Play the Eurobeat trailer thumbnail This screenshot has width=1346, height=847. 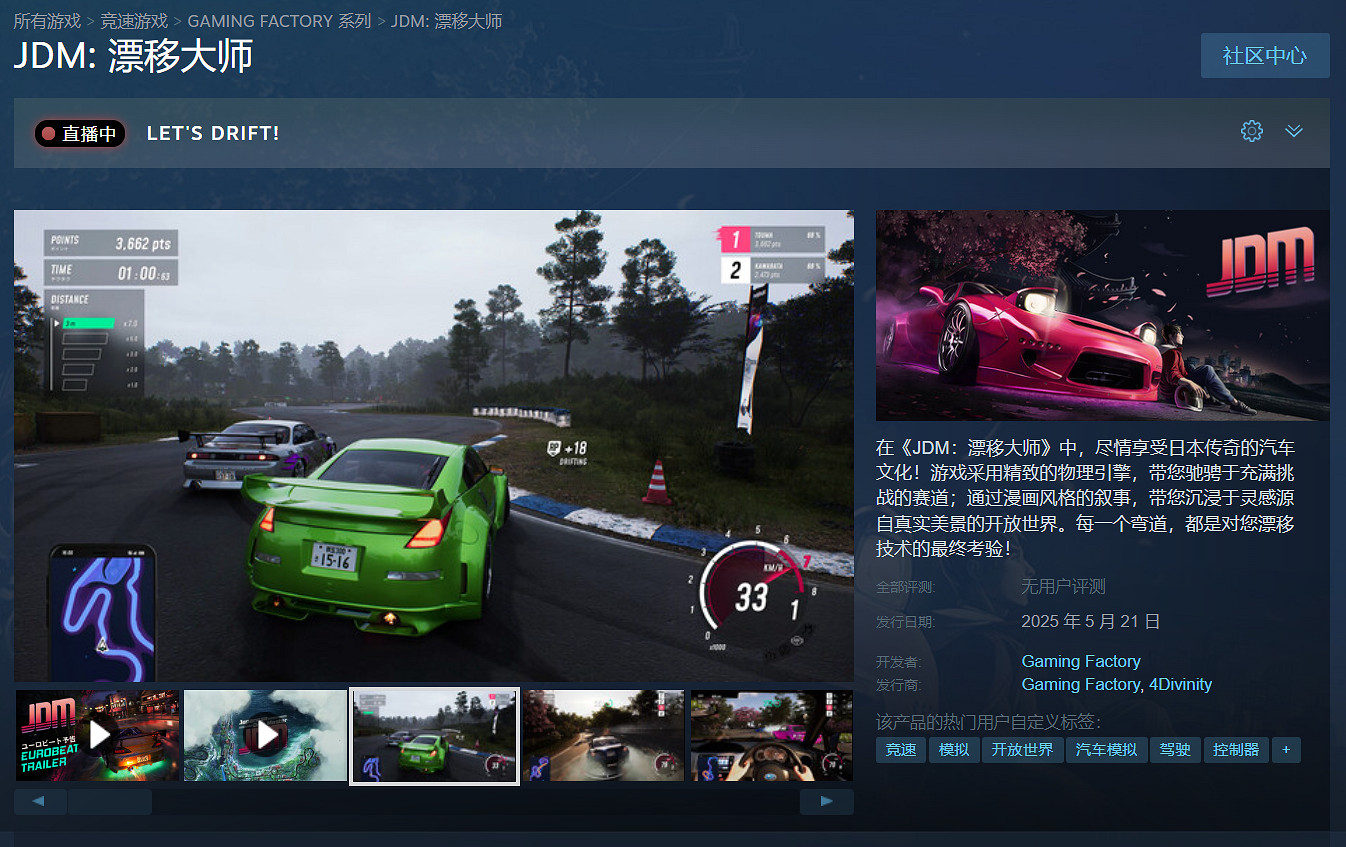pyautogui.click(x=98, y=735)
